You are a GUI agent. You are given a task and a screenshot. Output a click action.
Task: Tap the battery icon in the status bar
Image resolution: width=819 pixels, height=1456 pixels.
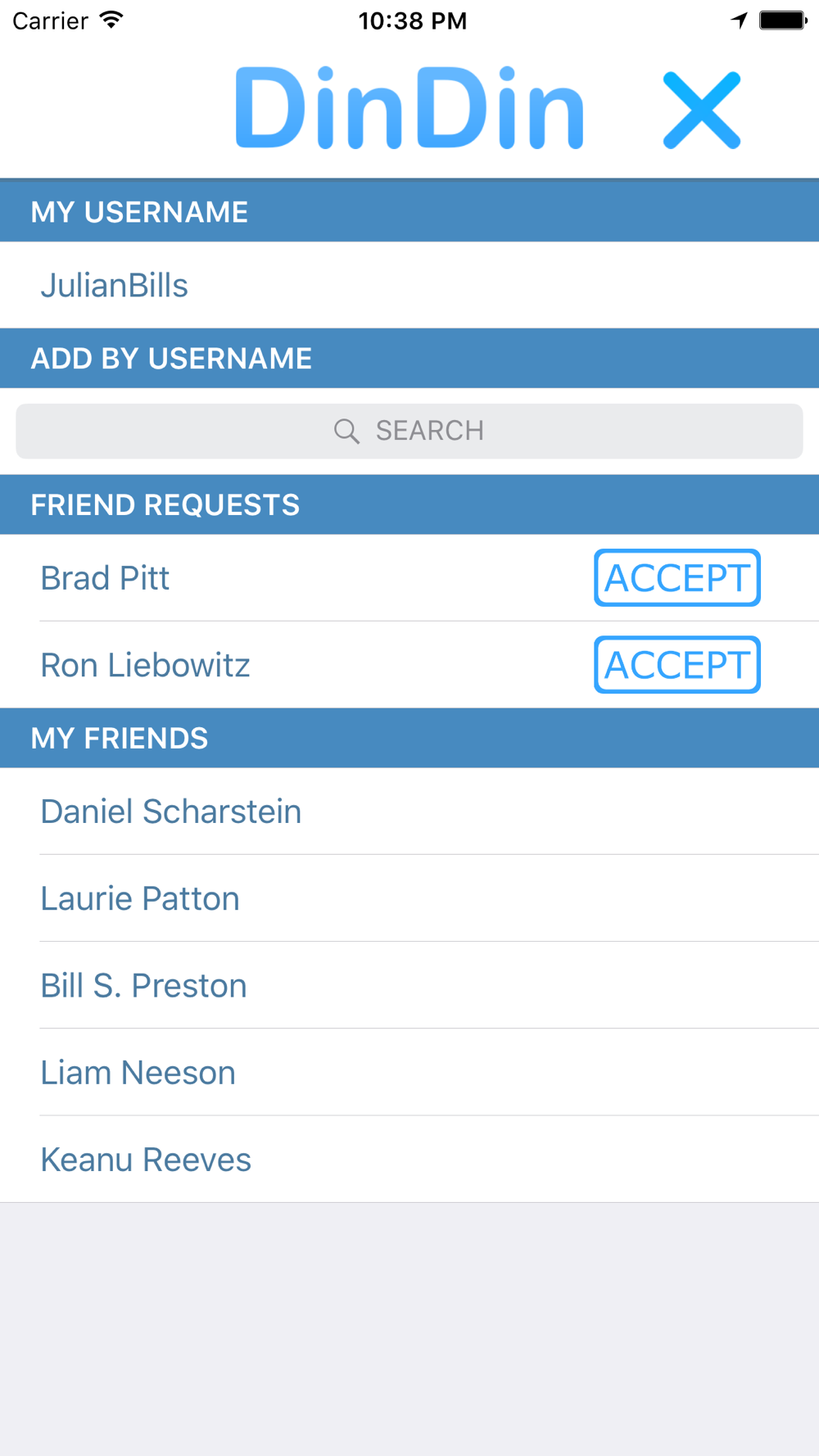pos(783,20)
